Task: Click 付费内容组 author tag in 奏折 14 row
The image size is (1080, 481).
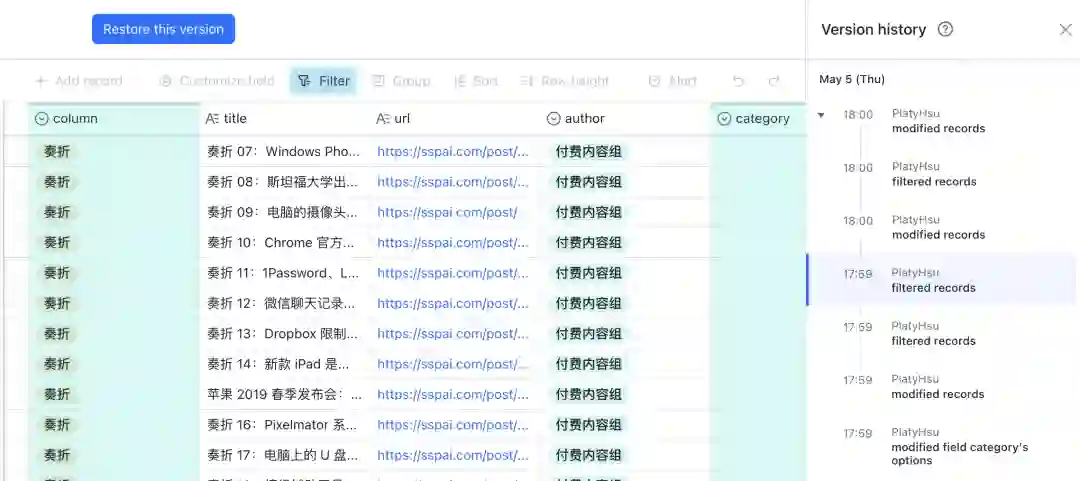Action: coord(589,364)
